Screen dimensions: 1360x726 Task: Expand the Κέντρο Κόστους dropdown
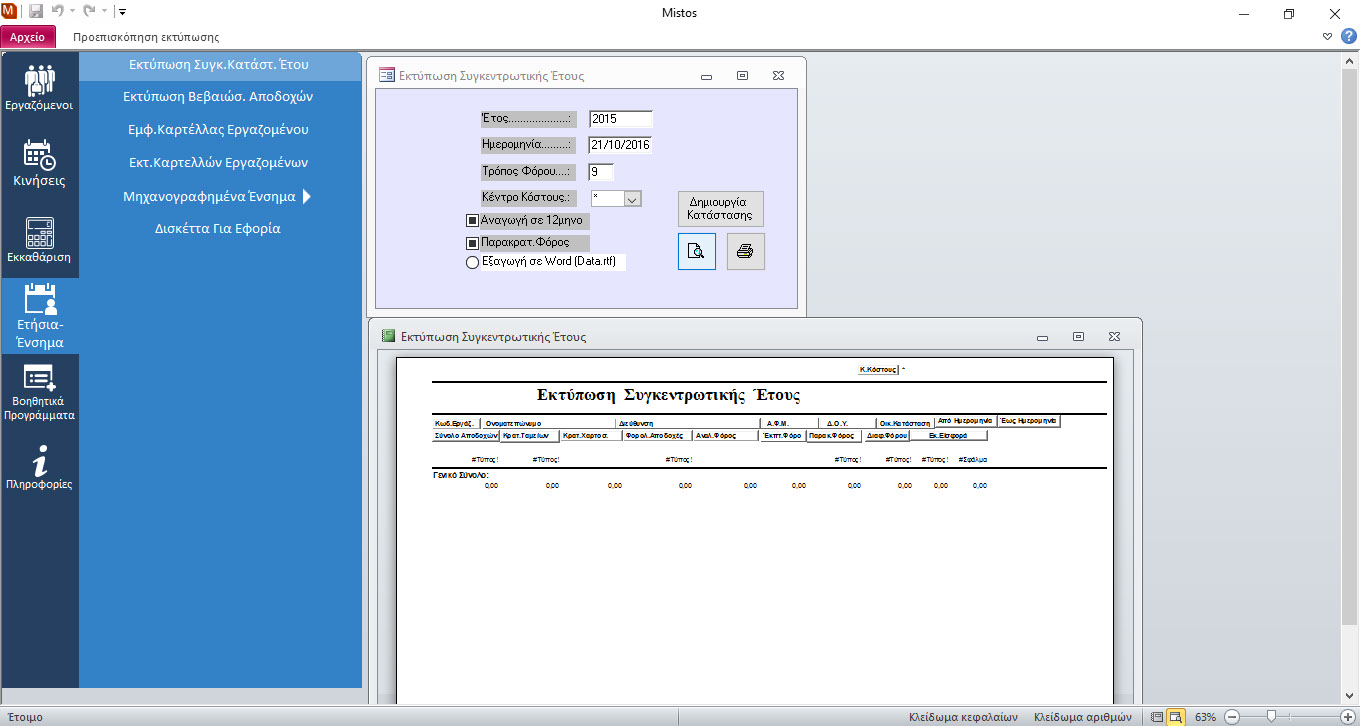(x=632, y=199)
